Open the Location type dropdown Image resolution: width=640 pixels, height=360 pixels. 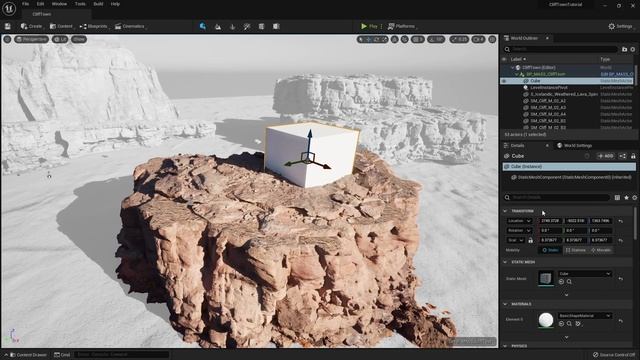[x=520, y=221]
